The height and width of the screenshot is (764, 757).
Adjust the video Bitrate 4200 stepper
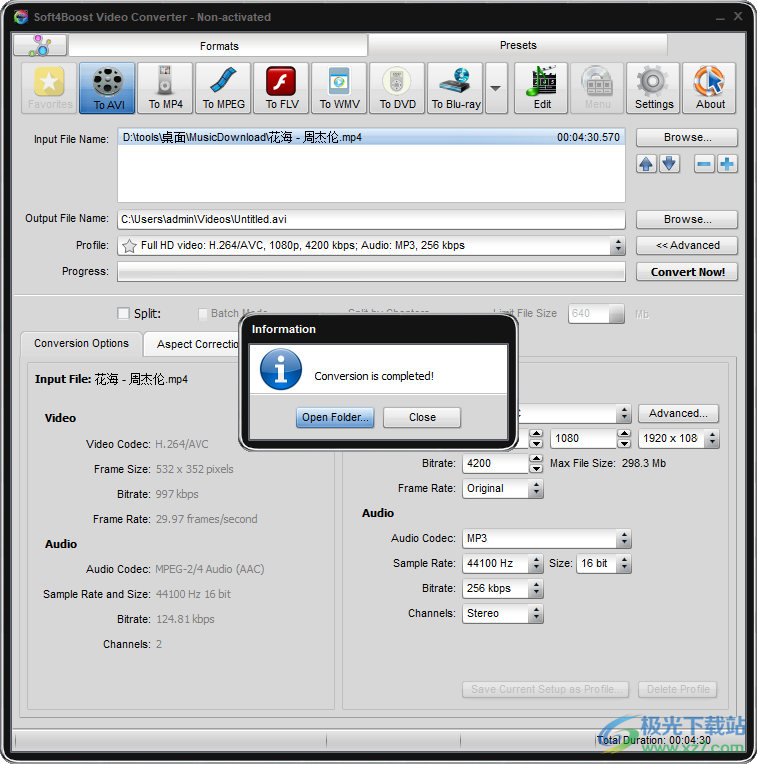click(536, 463)
